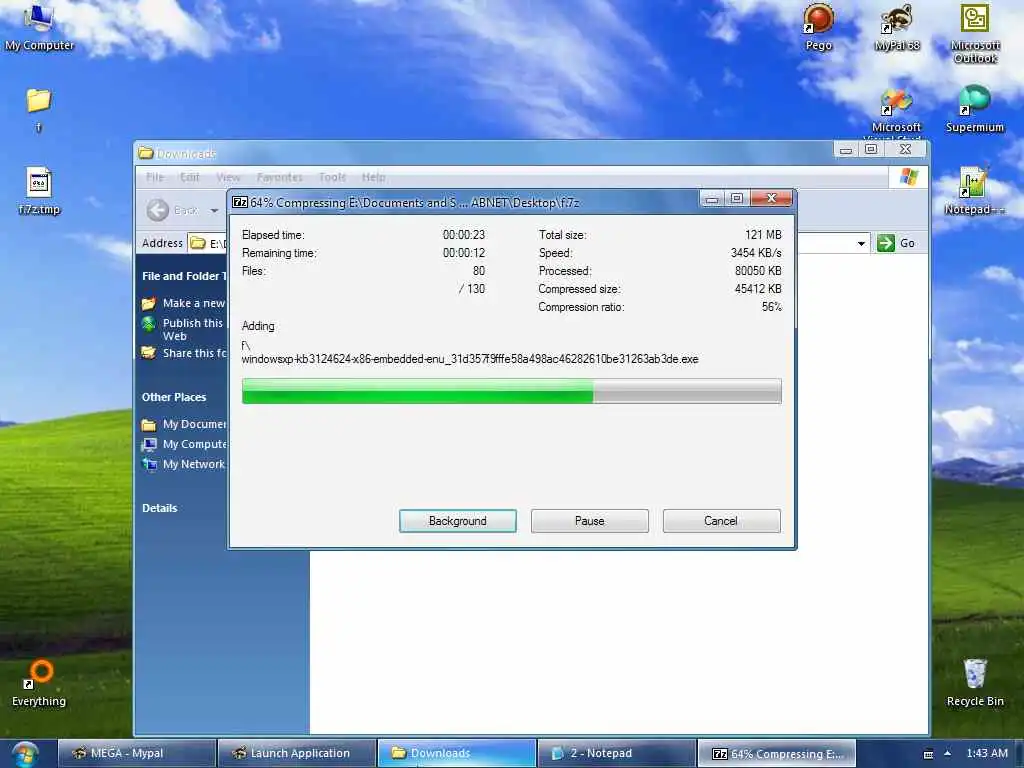1024x768 pixels.
Task: Open Edit menu in Downloads window
Action: point(190,177)
